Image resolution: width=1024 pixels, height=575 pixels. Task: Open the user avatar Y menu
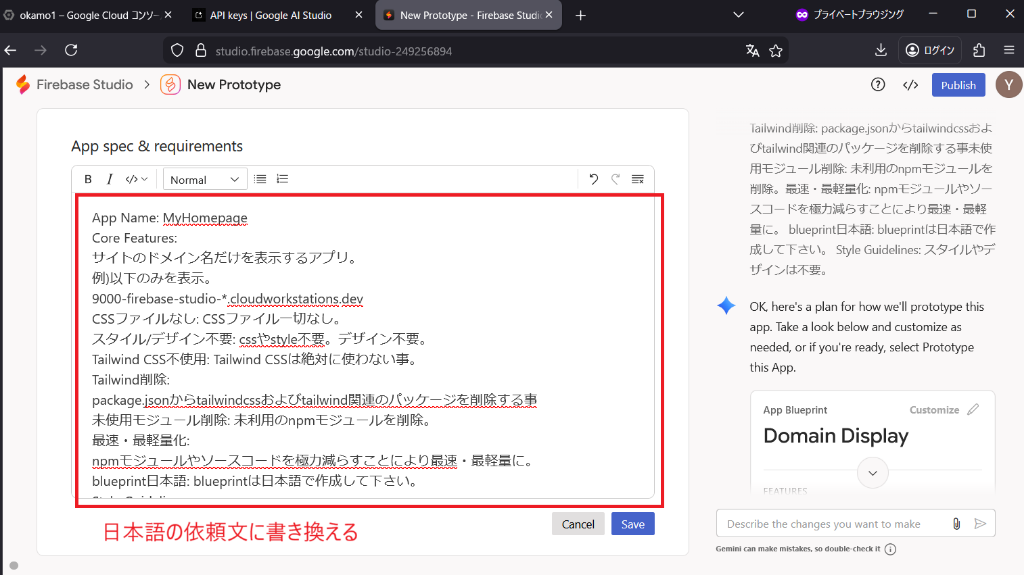point(1009,85)
